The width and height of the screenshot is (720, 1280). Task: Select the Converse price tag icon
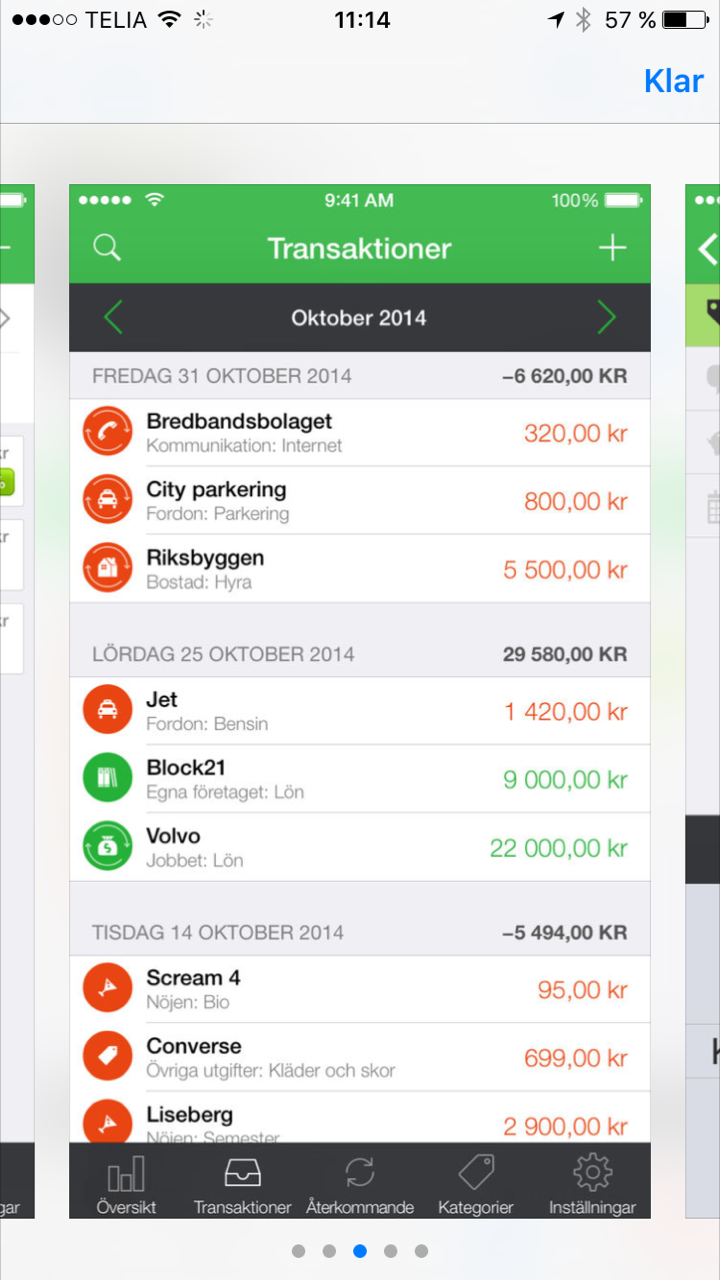(107, 1056)
